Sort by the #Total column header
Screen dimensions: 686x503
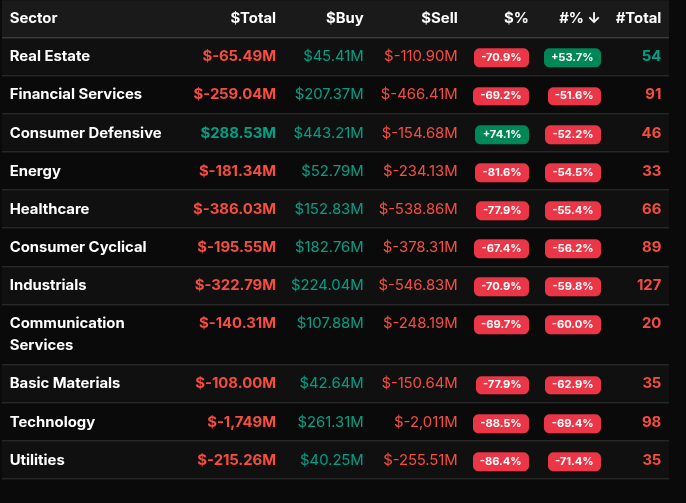[x=638, y=18]
